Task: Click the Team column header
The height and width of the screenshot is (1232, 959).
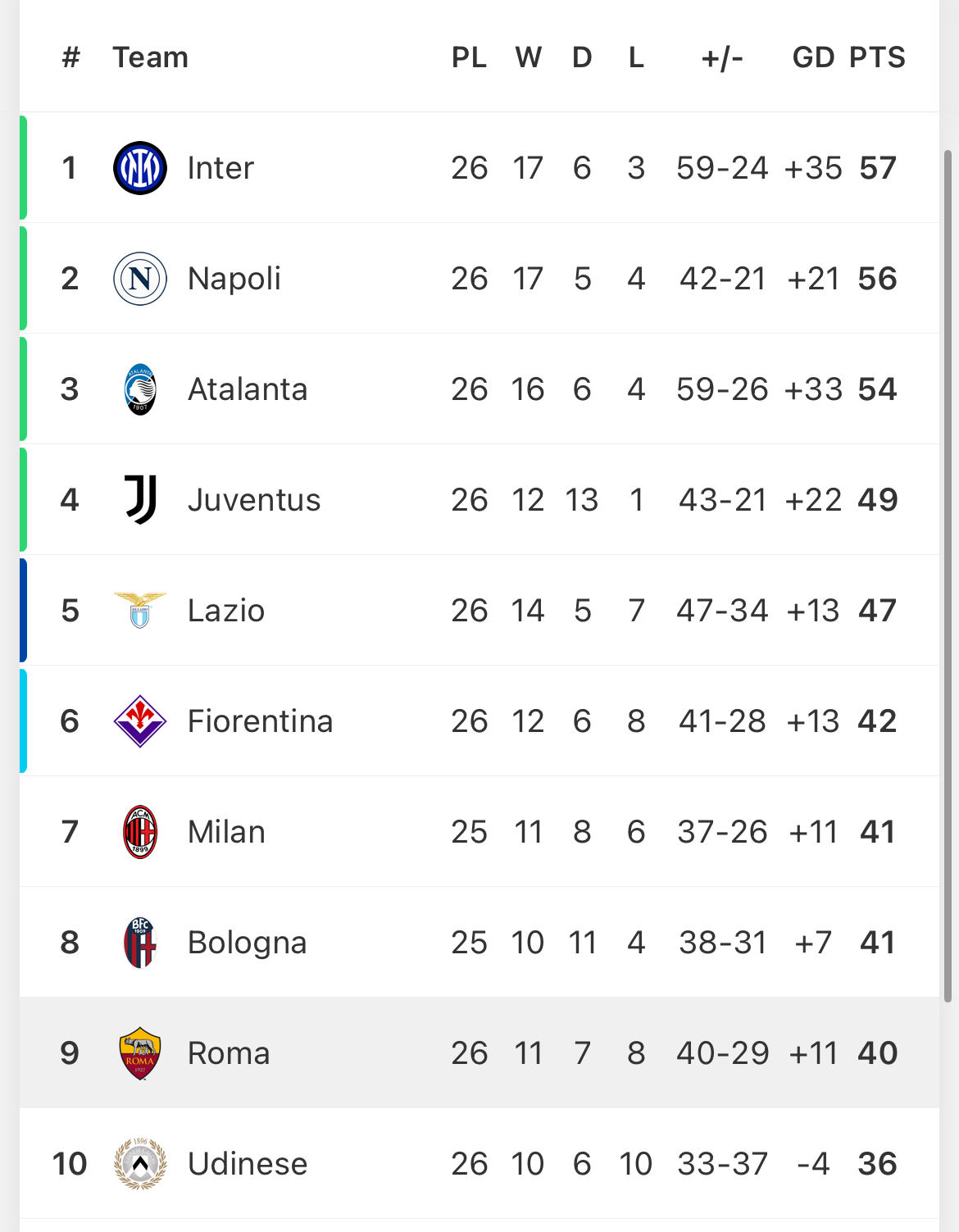Action: (150, 57)
